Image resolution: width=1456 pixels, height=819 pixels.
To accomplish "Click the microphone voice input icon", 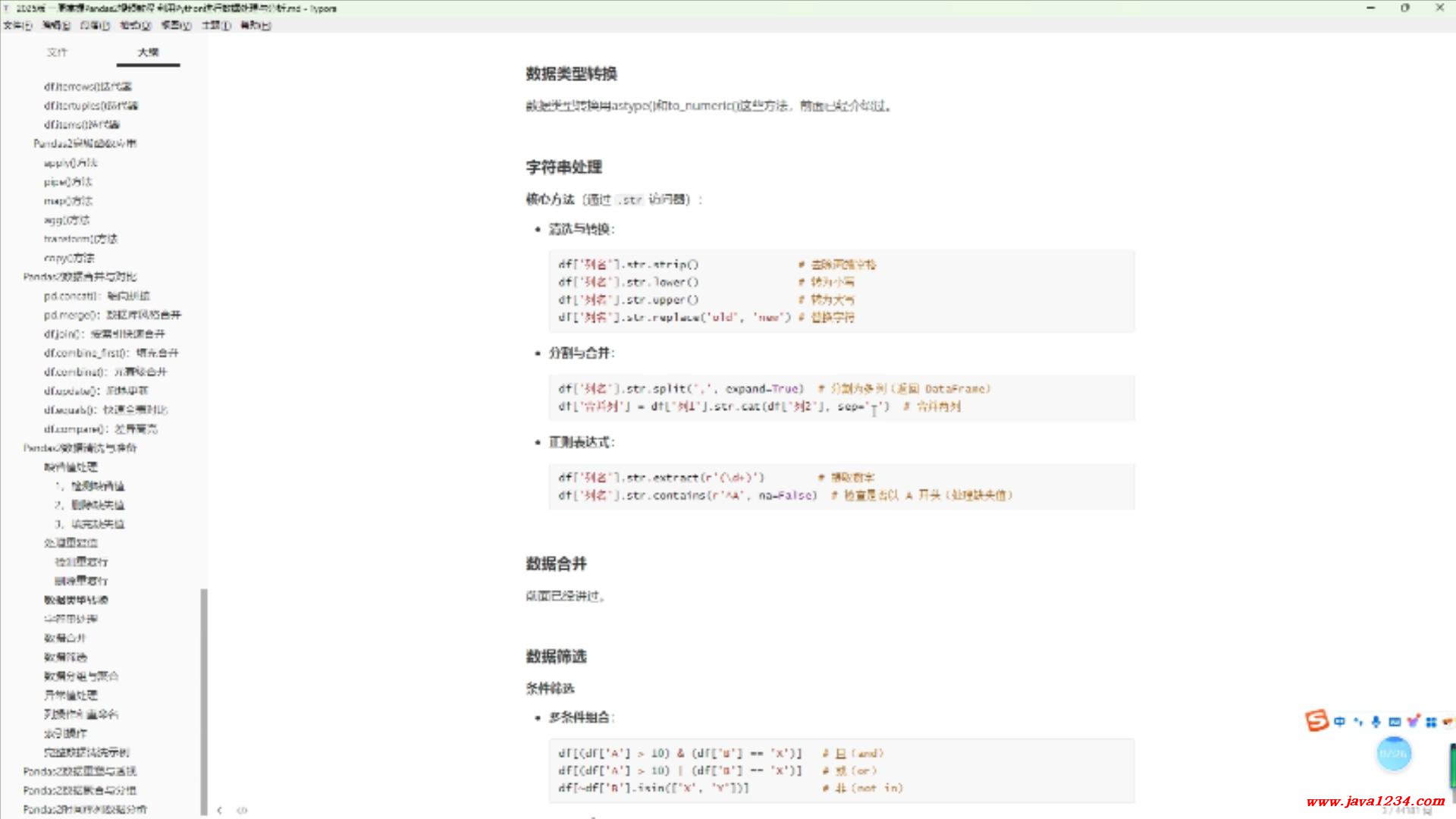I will tap(1376, 722).
